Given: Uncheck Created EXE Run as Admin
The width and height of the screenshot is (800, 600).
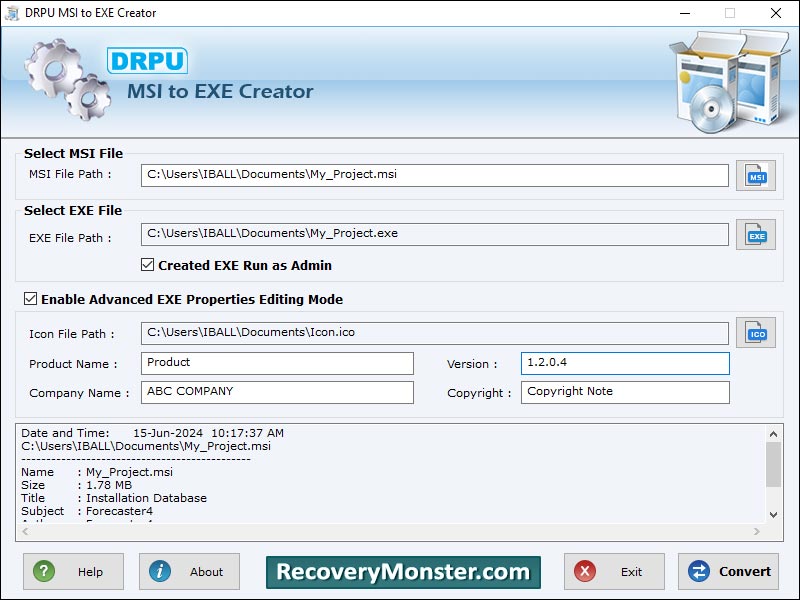Looking at the screenshot, I should (148, 266).
